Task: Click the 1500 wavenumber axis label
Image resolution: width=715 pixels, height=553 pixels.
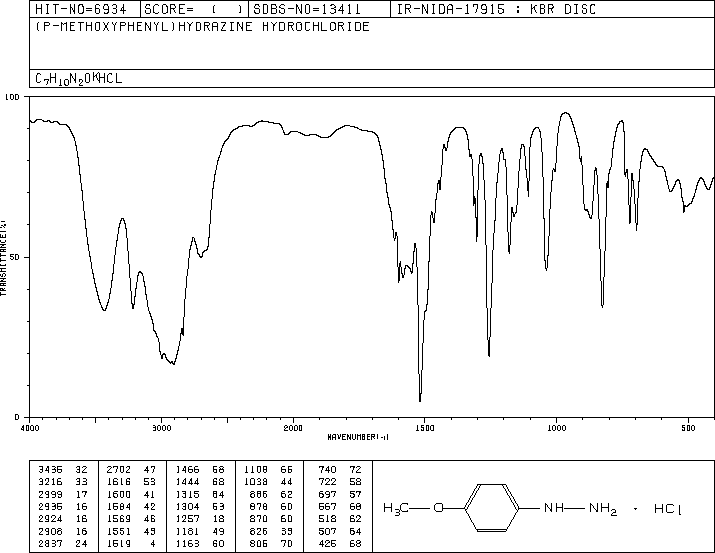Action: pos(425,428)
